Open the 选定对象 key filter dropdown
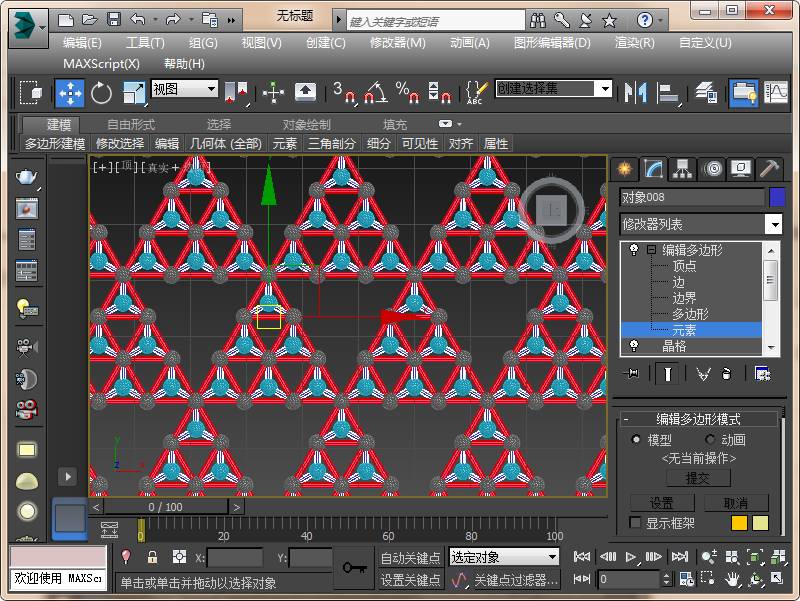The width and height of the screenshot is (800, 601). tap(504, 557)
